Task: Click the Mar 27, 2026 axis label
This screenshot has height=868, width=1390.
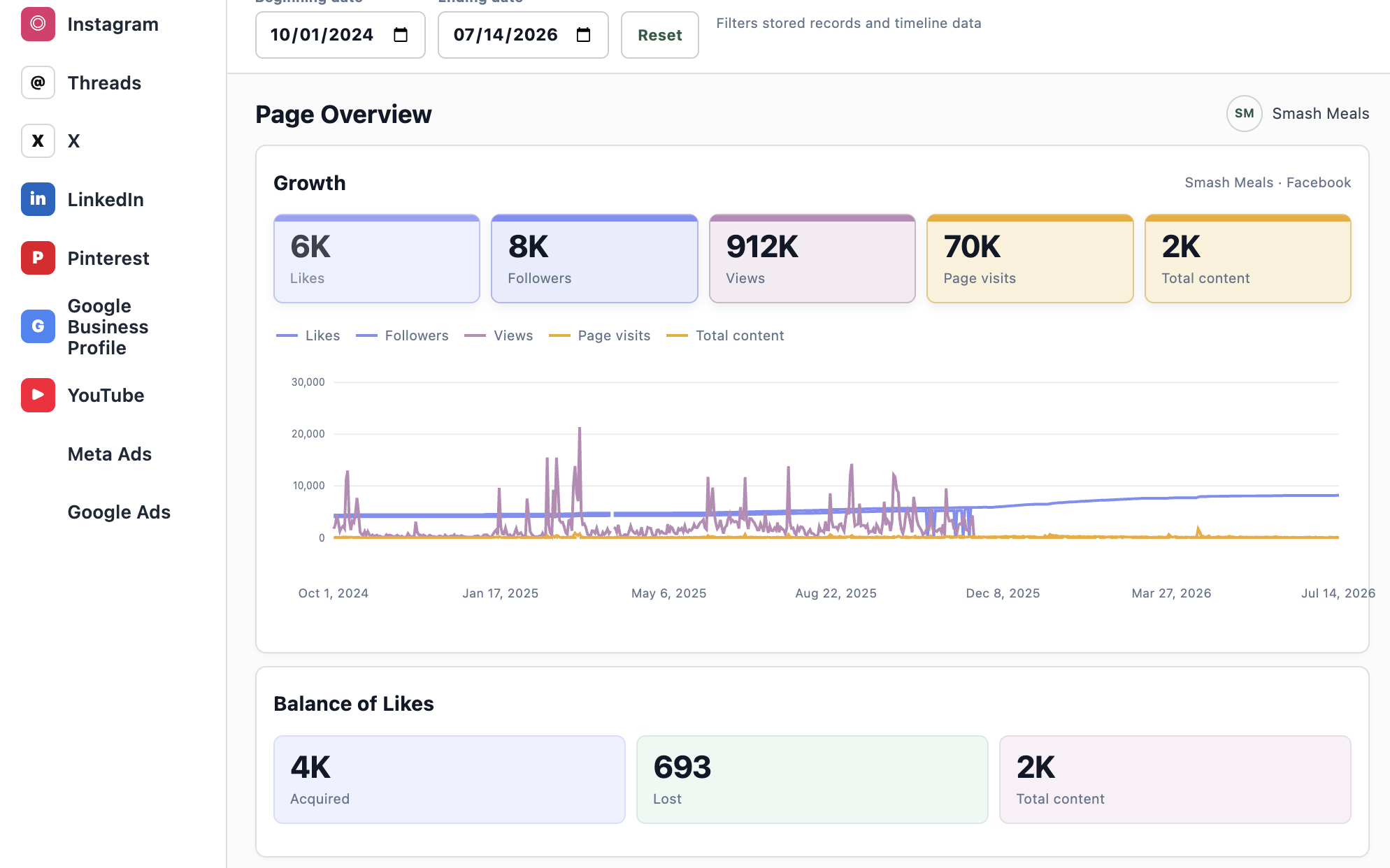Action: [1172, 593]
